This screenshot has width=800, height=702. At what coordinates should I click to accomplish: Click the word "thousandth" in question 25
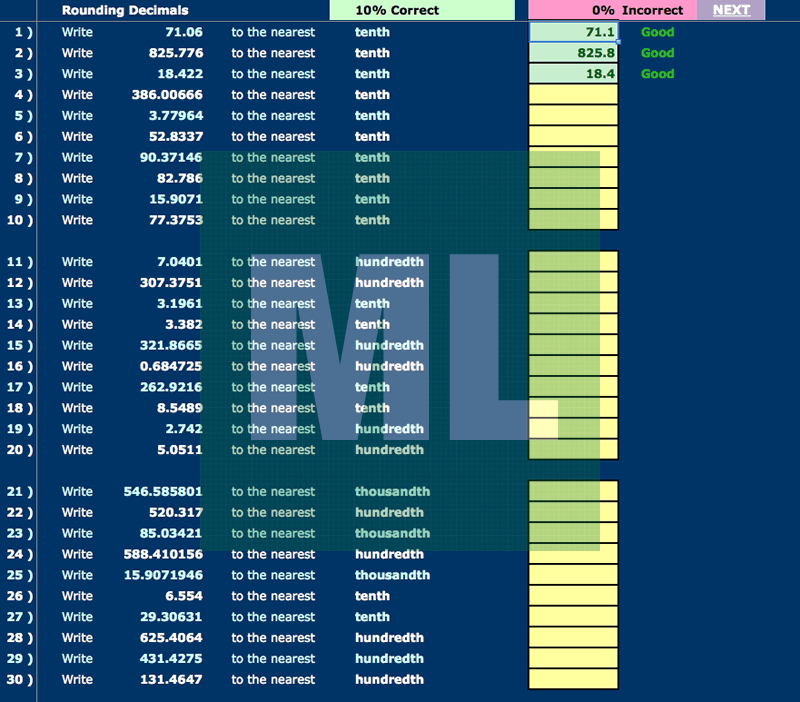point(392,575)
